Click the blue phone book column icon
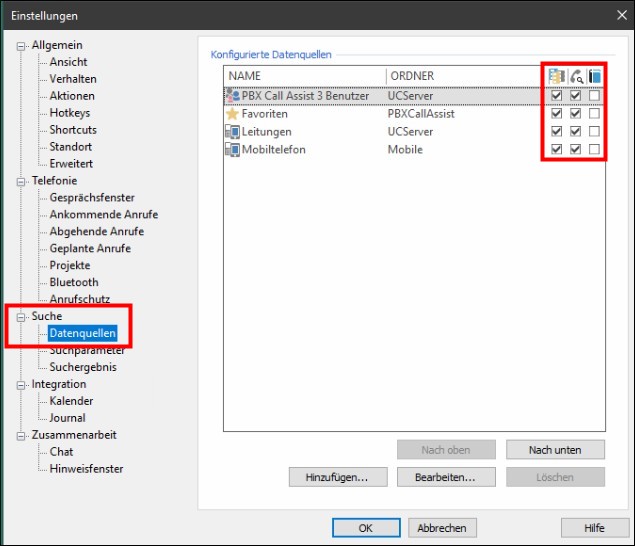635x546 pixels. click(x=594, y=76)
